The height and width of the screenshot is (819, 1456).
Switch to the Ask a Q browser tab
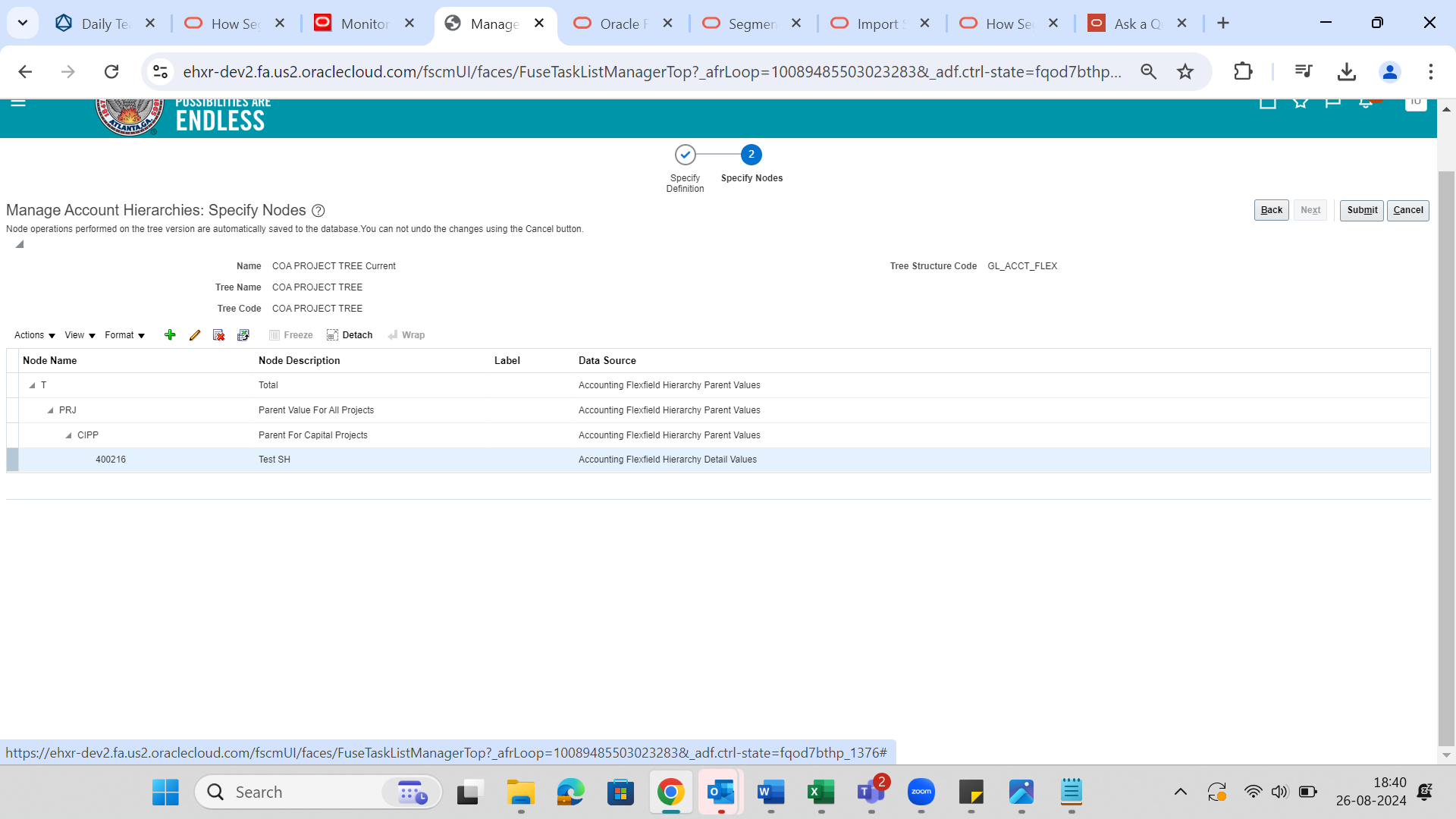click(x=1137, y=24)
